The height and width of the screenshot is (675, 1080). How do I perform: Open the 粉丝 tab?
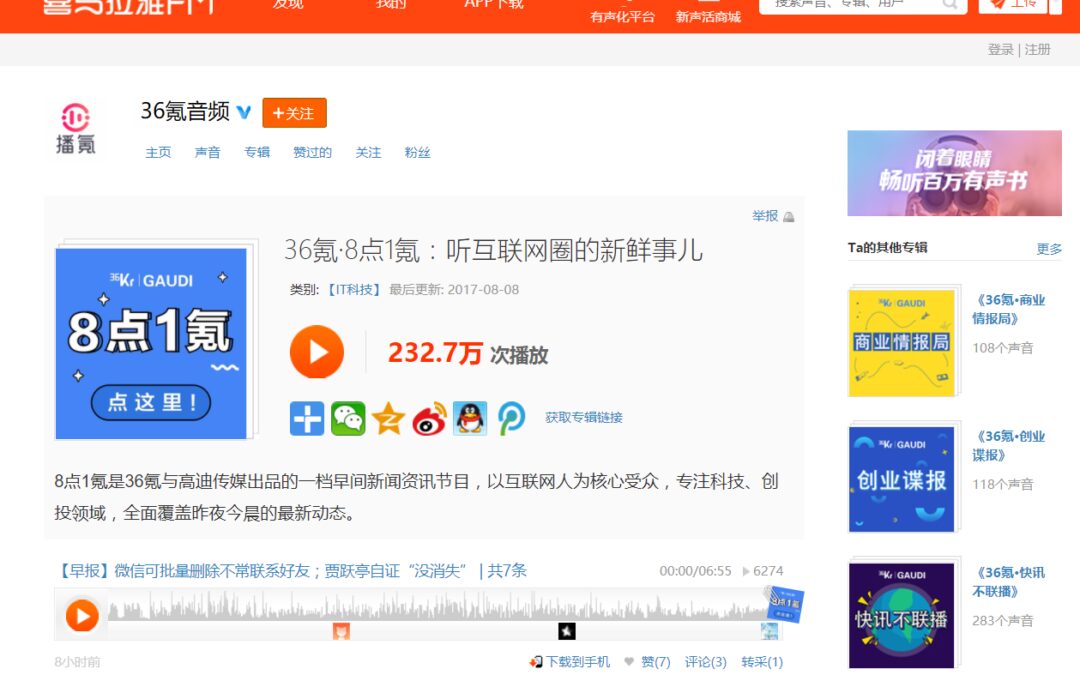point(417,152)
